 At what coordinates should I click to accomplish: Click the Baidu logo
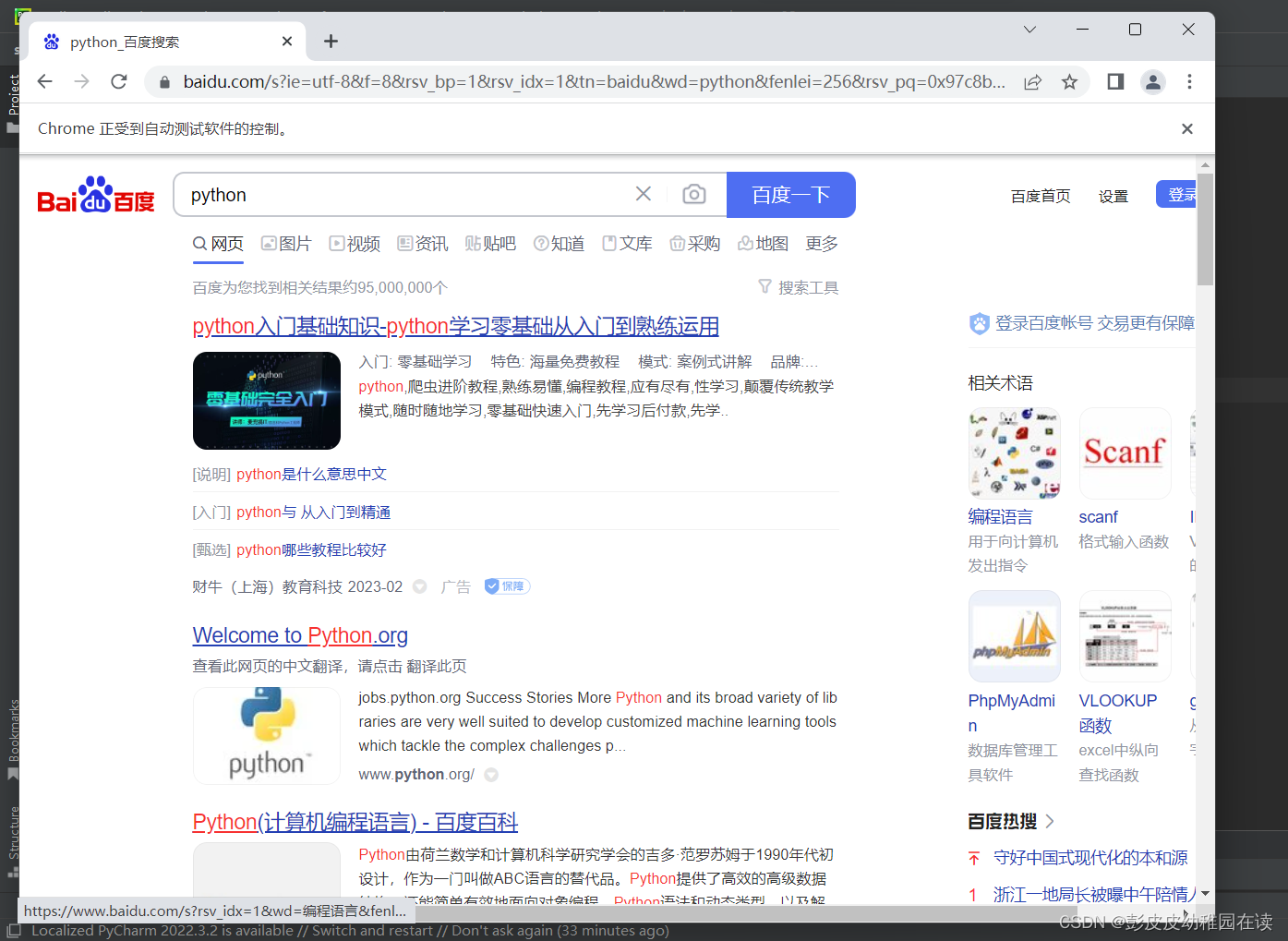pos(96,195)
